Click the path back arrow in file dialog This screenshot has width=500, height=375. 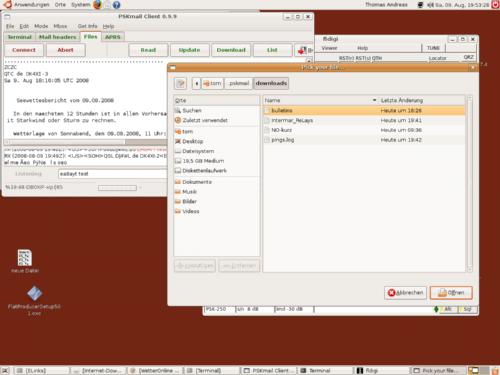click(x=196, y=83)
